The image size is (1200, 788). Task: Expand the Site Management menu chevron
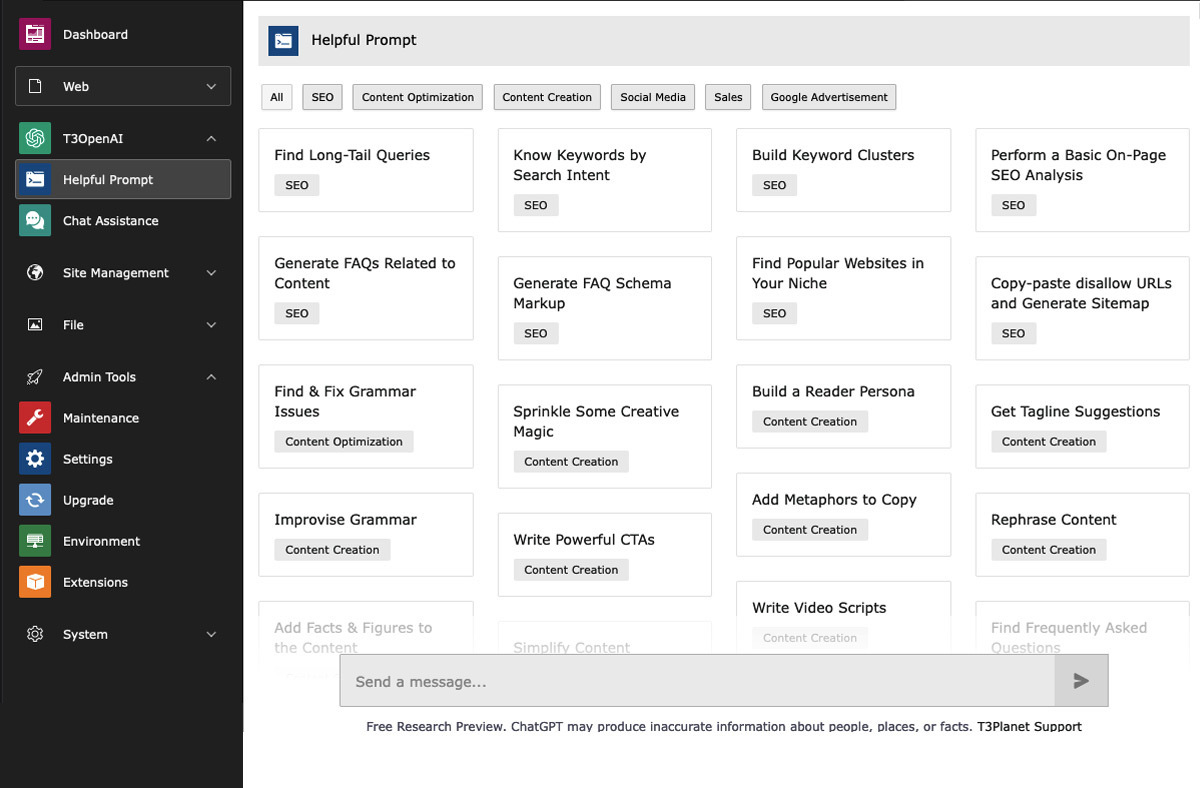click(x=211, y=273)
